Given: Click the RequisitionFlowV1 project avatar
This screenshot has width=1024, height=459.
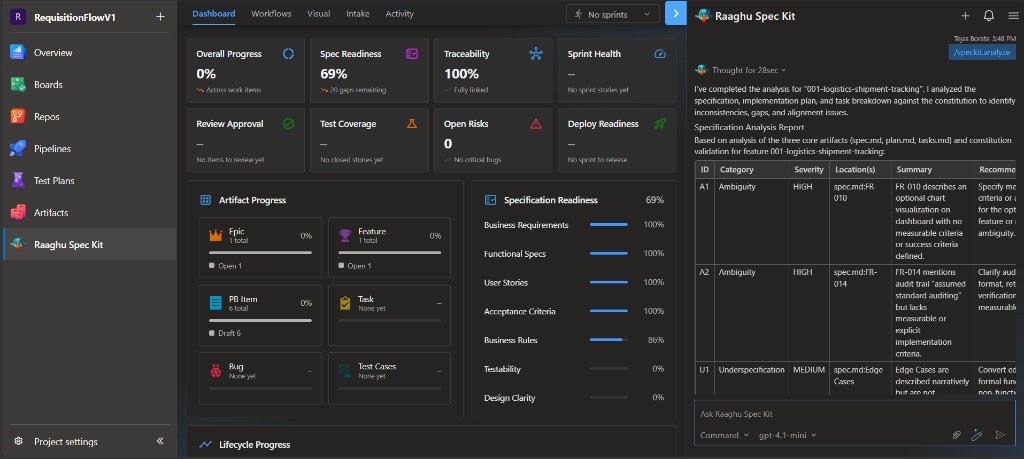Looking at the screenshot, I should click(x=17, y=17).
